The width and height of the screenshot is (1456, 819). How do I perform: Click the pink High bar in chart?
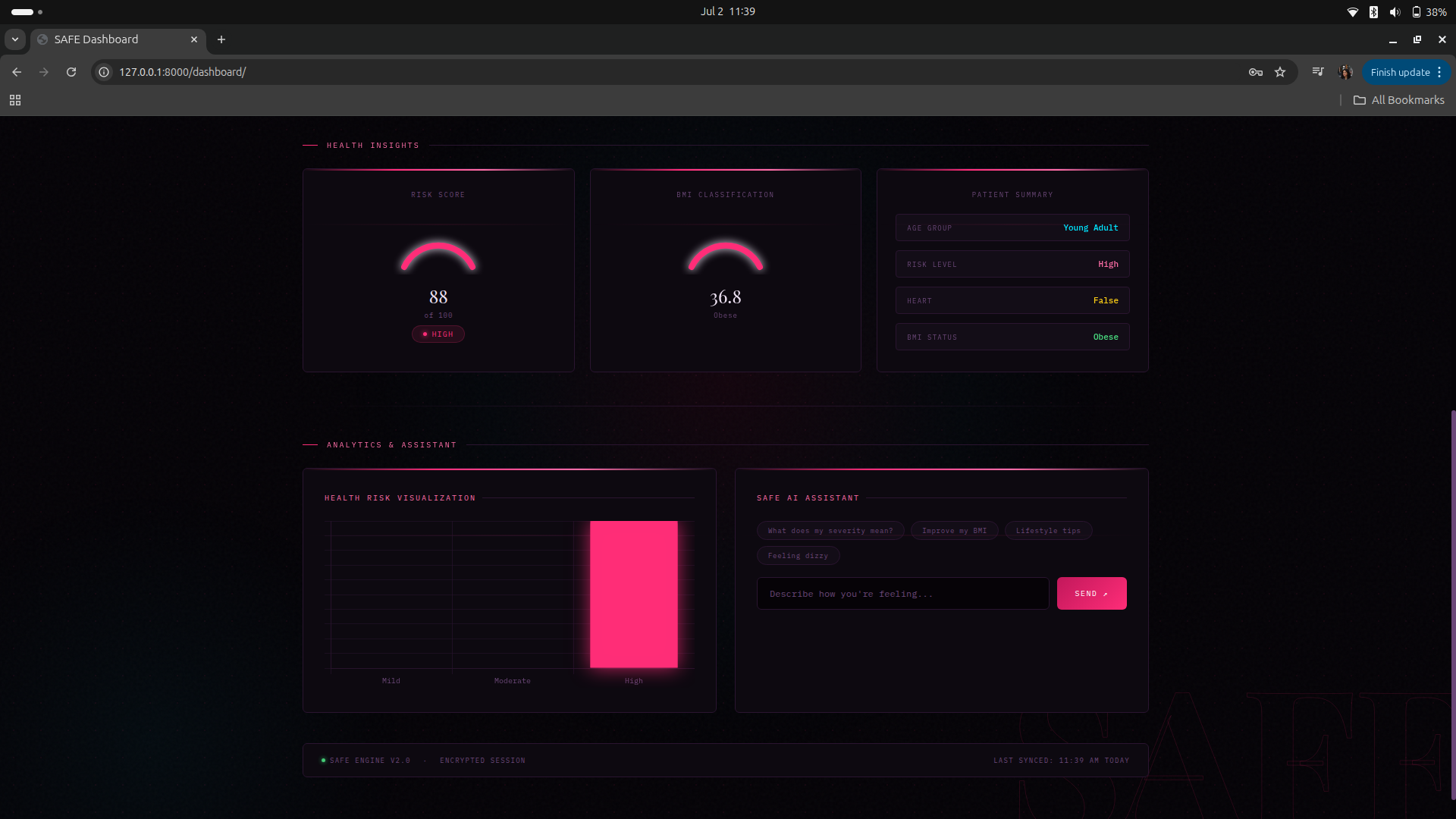click(x=633, y=595)
